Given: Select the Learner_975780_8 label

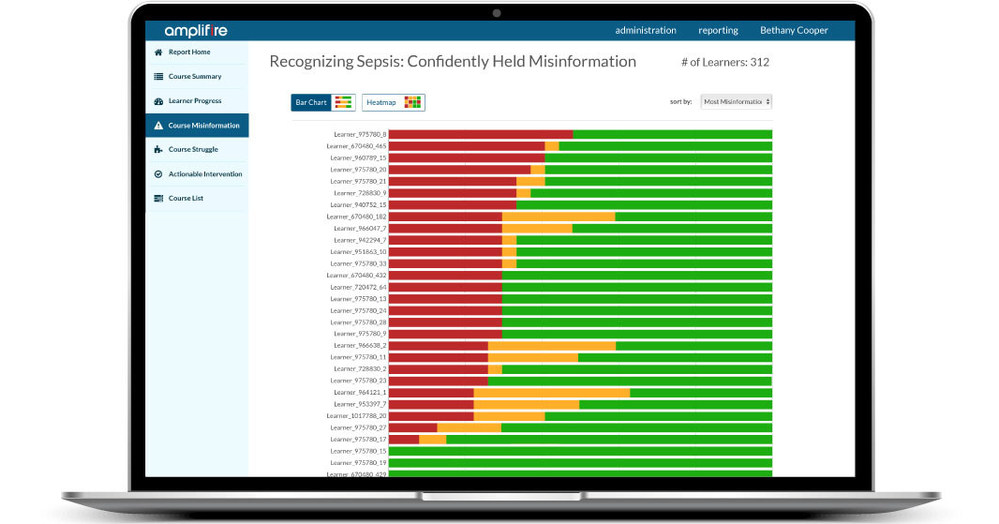Looking at the screenshot, I should [x=358, y=134].
